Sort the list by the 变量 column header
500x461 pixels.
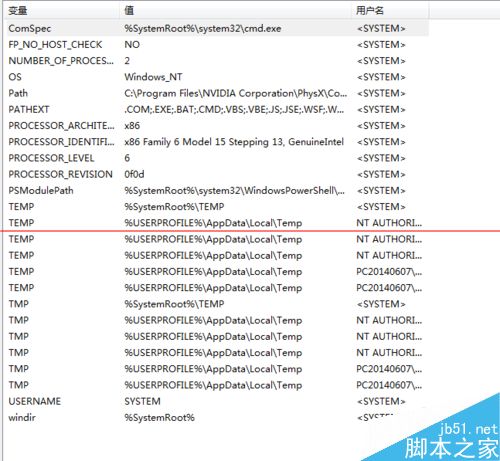62,10
